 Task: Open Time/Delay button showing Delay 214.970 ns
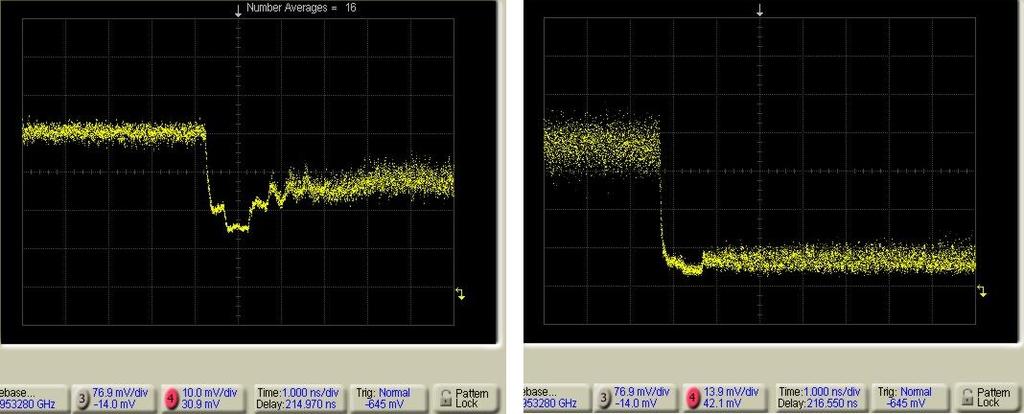298,398
